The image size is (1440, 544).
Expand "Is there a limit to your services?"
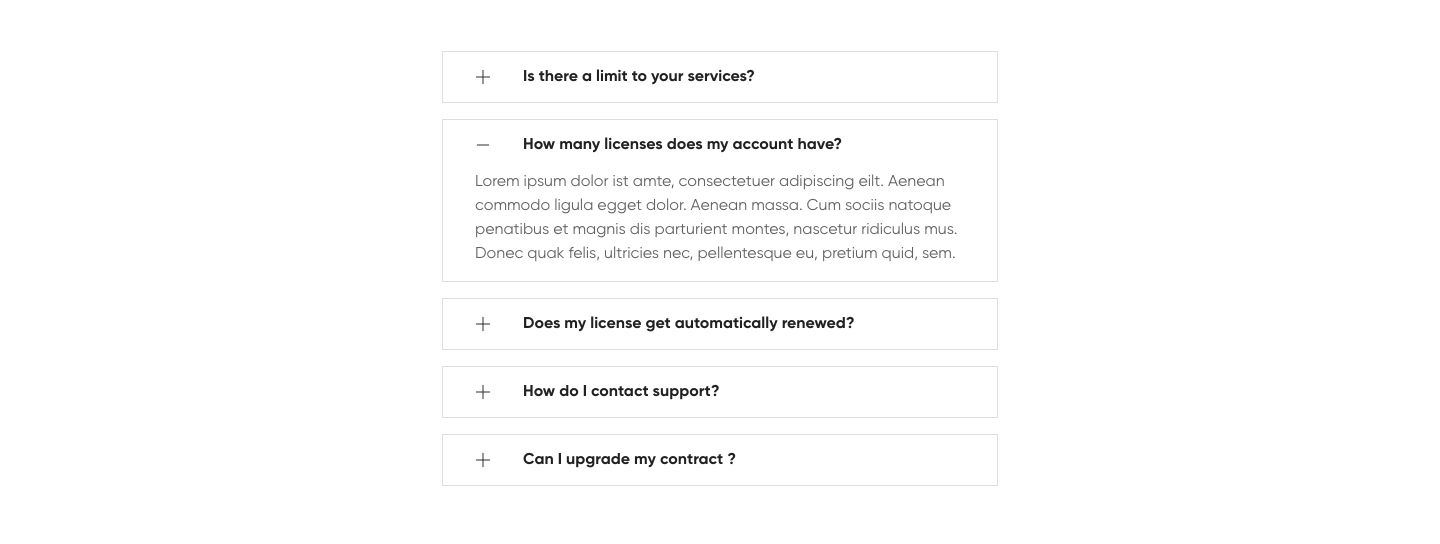[x=638, y=76]
